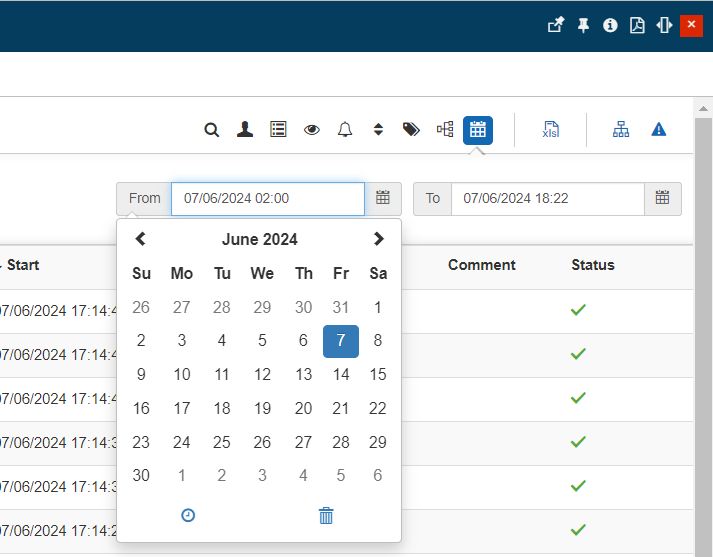Click the open in new window icon
This screenshot has width=713, height=557.
556,25
